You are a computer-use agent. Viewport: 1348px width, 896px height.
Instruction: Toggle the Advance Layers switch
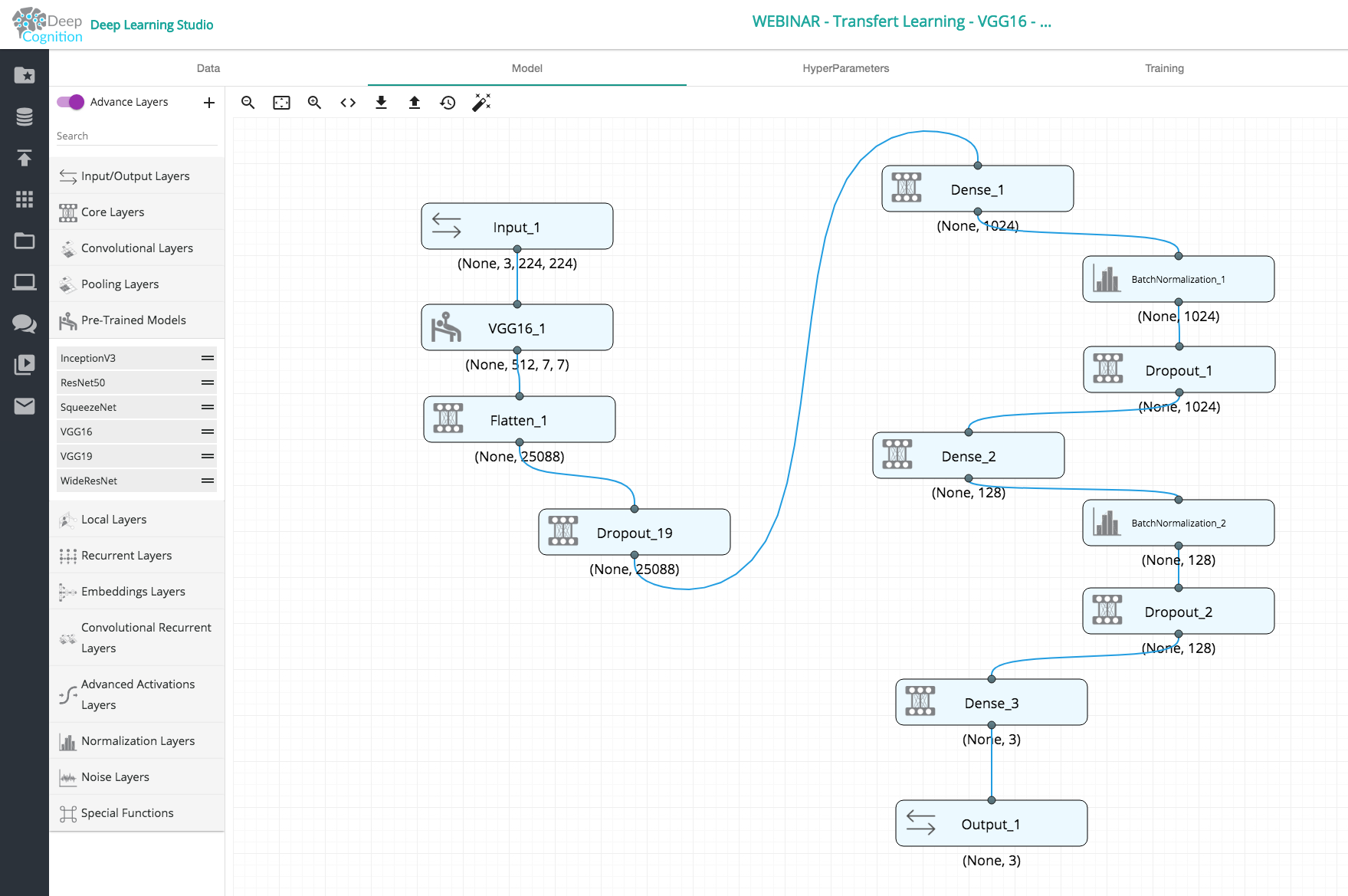[71, 102]
